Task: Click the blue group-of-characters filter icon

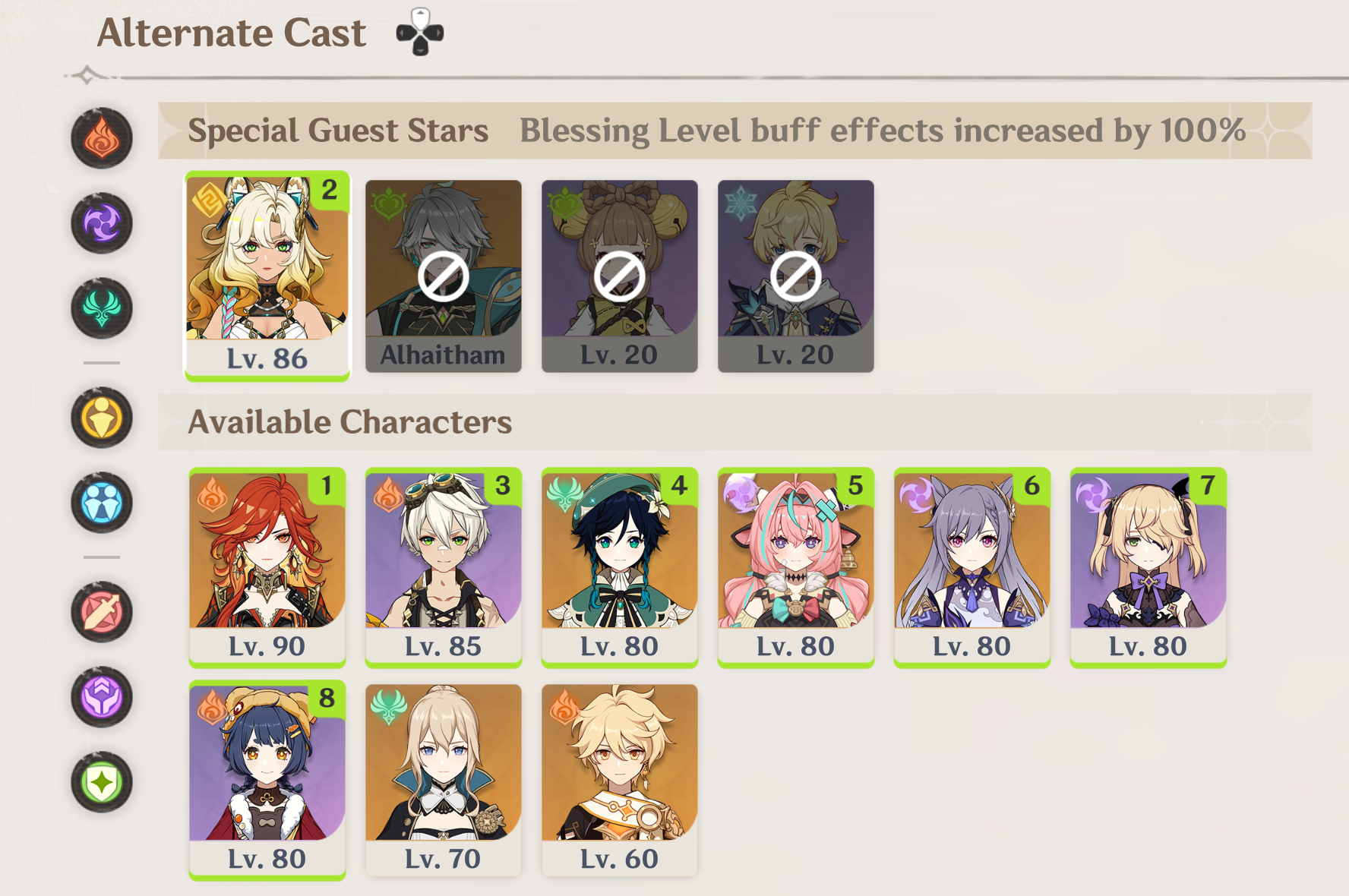Action: click(x=102, y=503)
